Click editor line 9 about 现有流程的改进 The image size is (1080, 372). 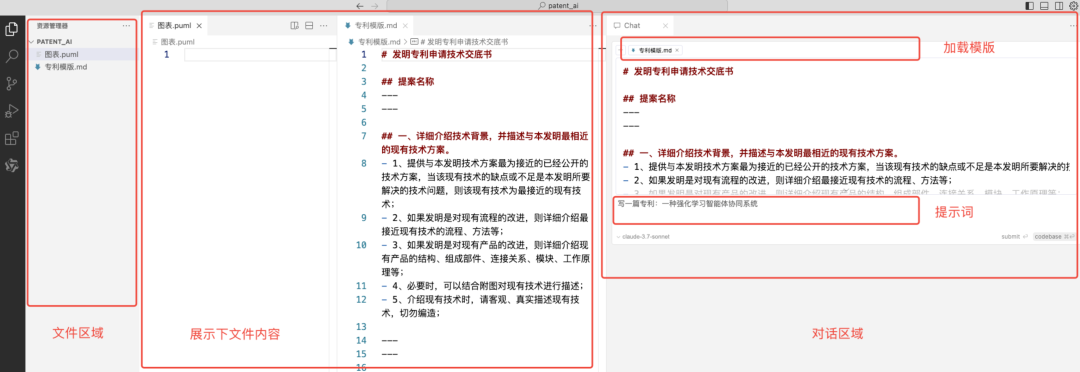click(486, 225)
